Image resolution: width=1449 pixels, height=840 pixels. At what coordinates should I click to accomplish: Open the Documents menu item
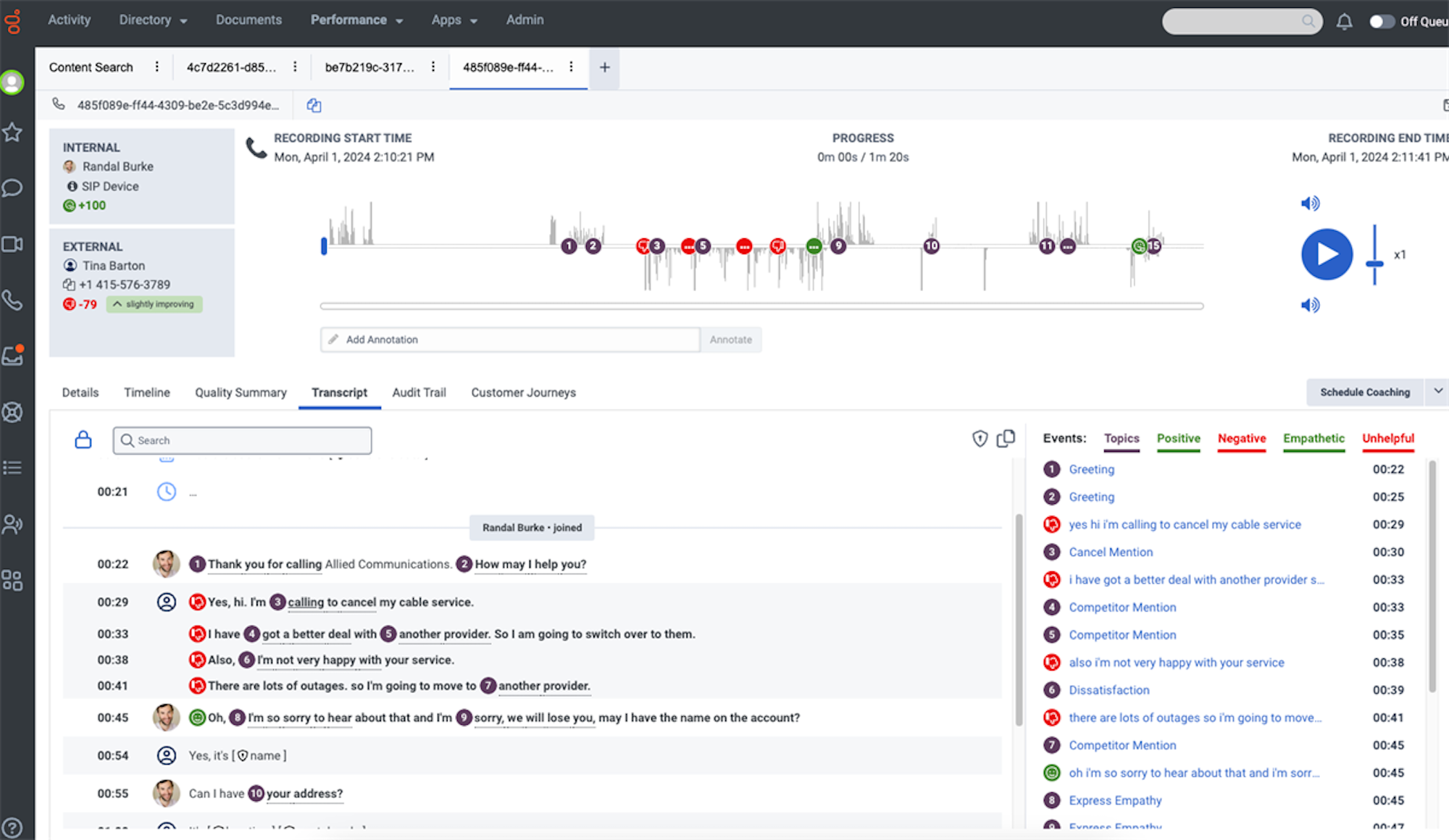pyautogui.click(x=249, y=20)
